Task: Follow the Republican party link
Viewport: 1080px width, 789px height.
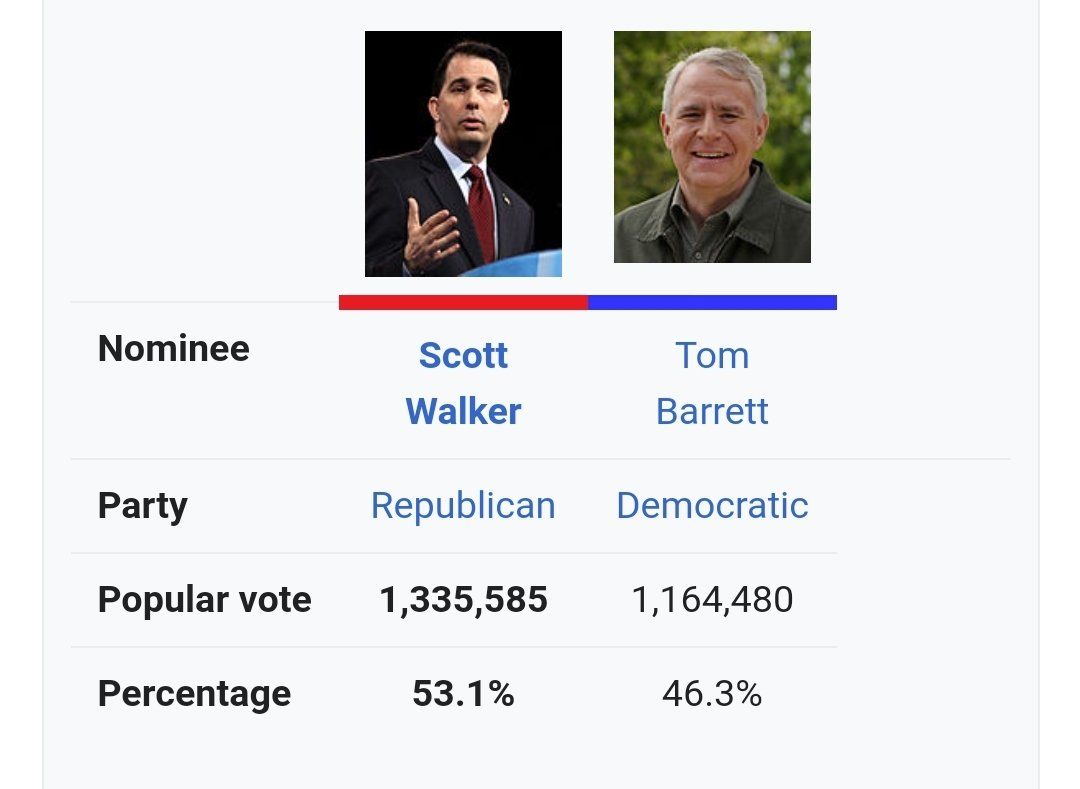Action: 463,505
